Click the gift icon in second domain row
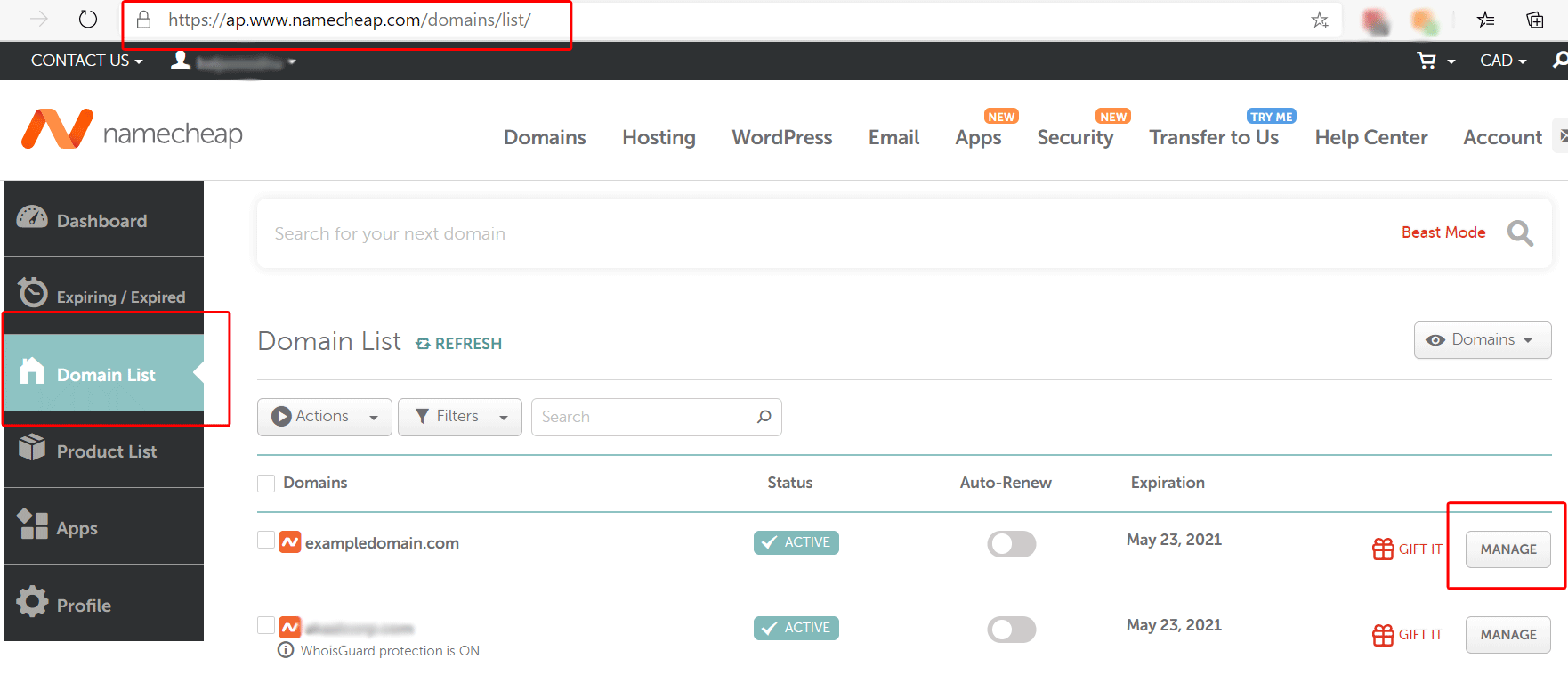Viewport: 1568px width, 675px height. point(1383,635)
